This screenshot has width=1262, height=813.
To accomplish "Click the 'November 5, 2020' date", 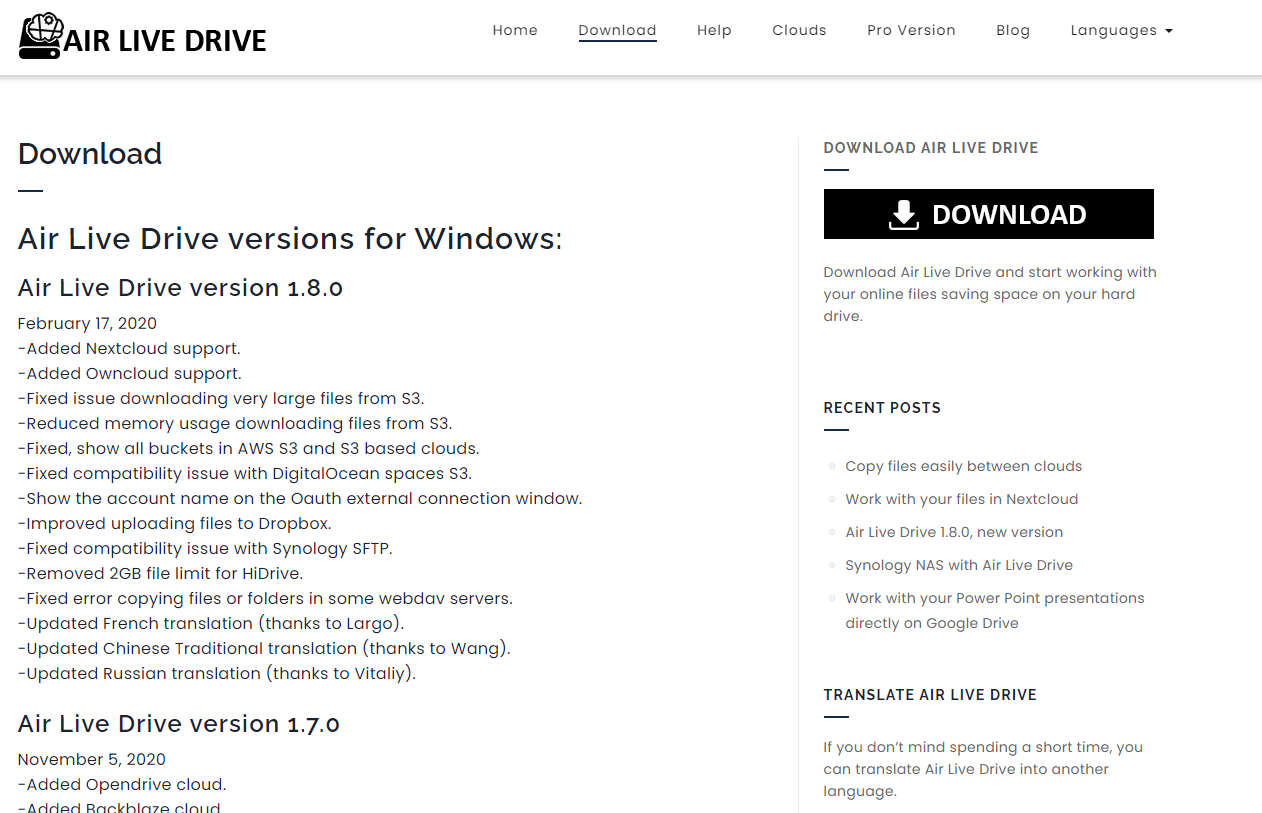I will click(92, 759).
